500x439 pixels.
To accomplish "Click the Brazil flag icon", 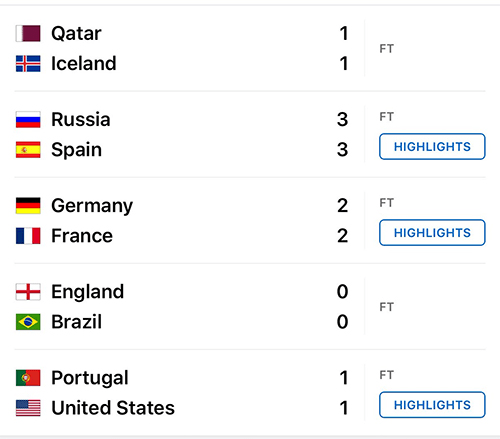I will coord(28,322).
